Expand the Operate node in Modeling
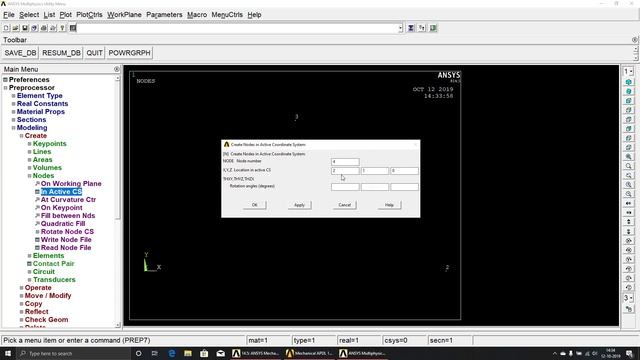Viewport: 640px width, 360px height. [21, 288]
